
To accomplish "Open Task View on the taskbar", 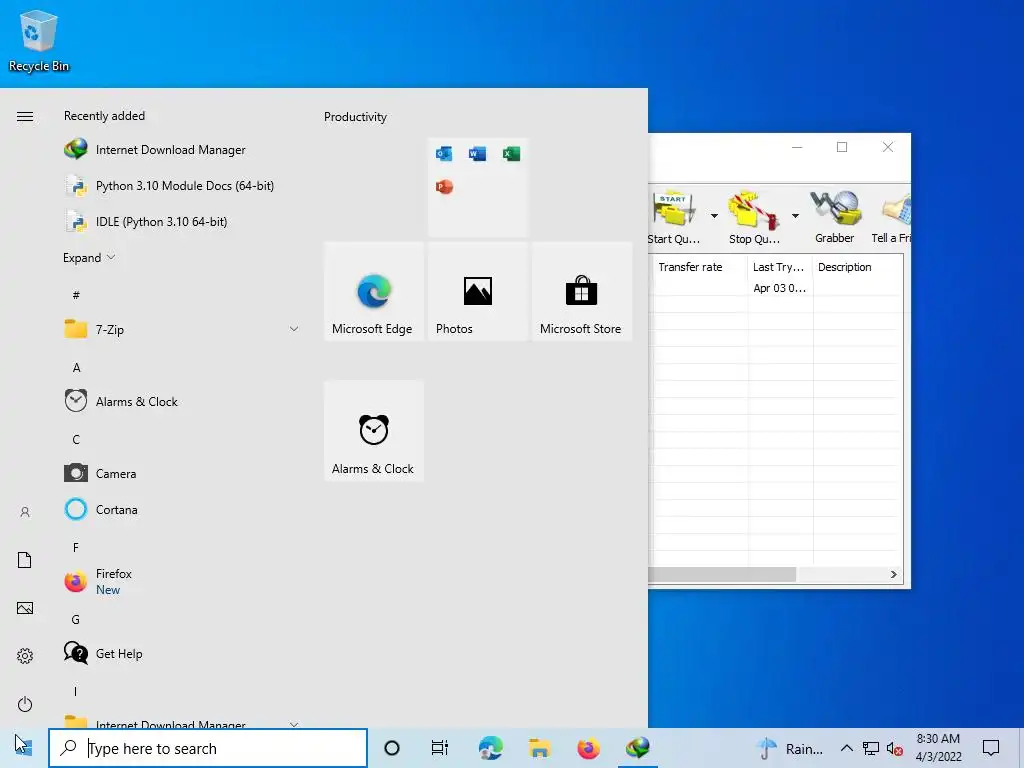I will [x=440, y=748].
